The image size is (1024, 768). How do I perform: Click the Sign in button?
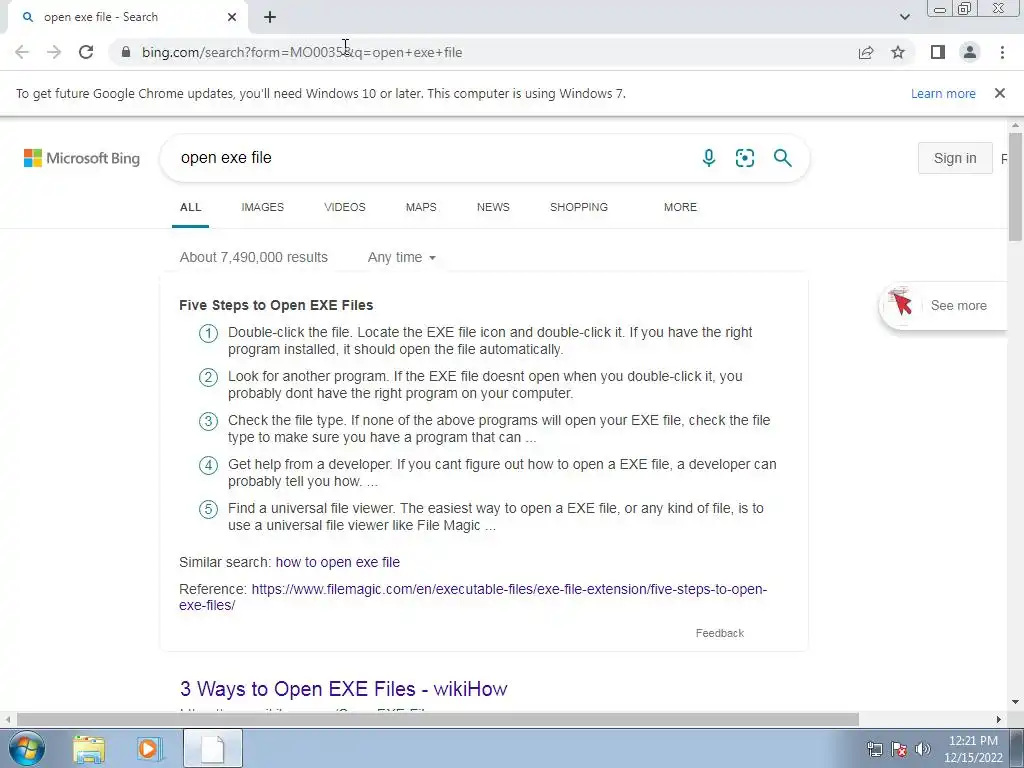955,158
